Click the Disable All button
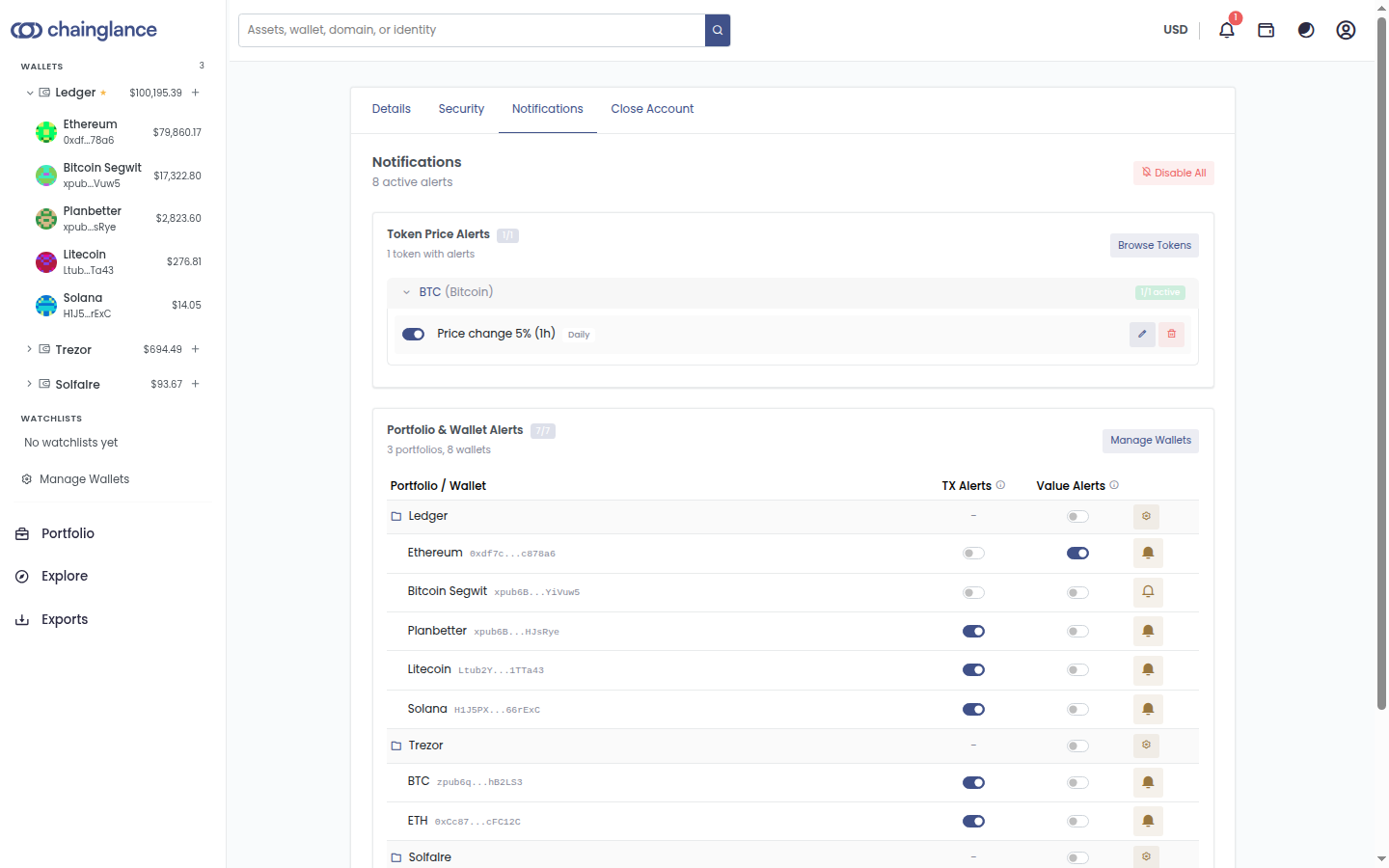 point(1174,173)
